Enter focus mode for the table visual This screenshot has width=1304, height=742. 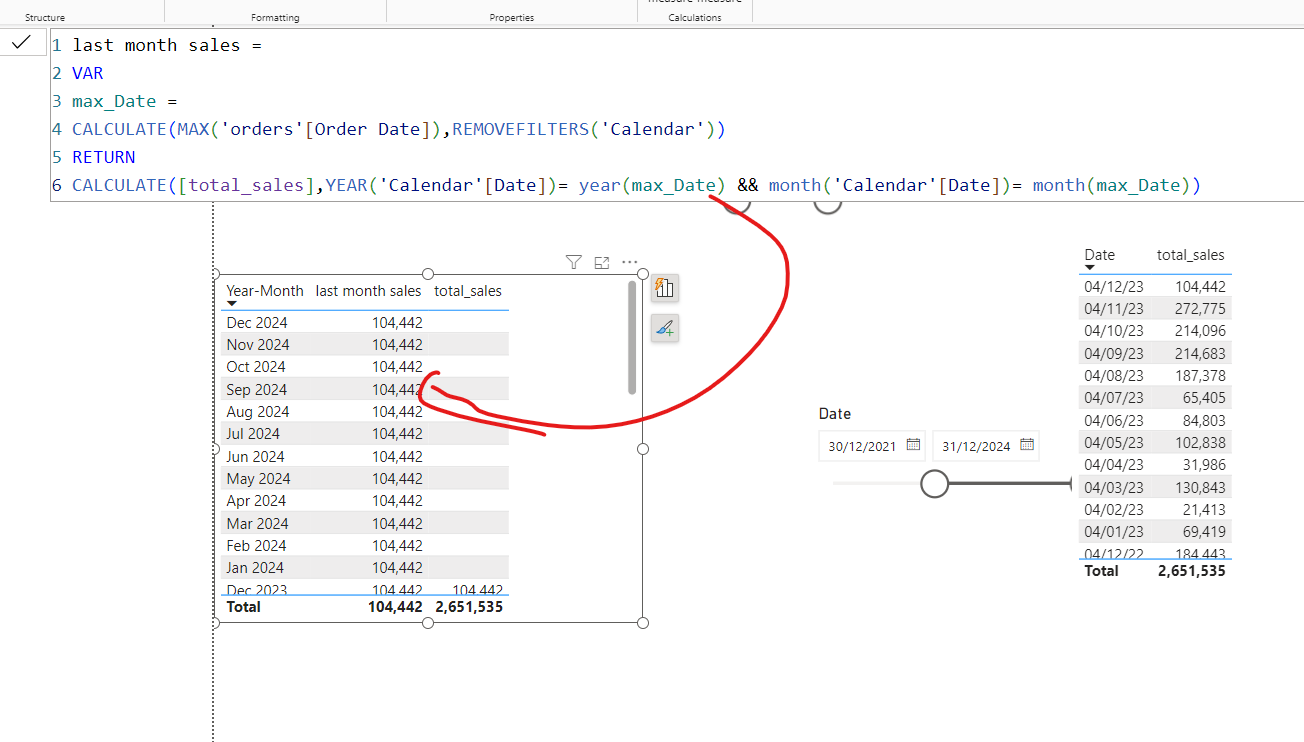tap(601, 262)
